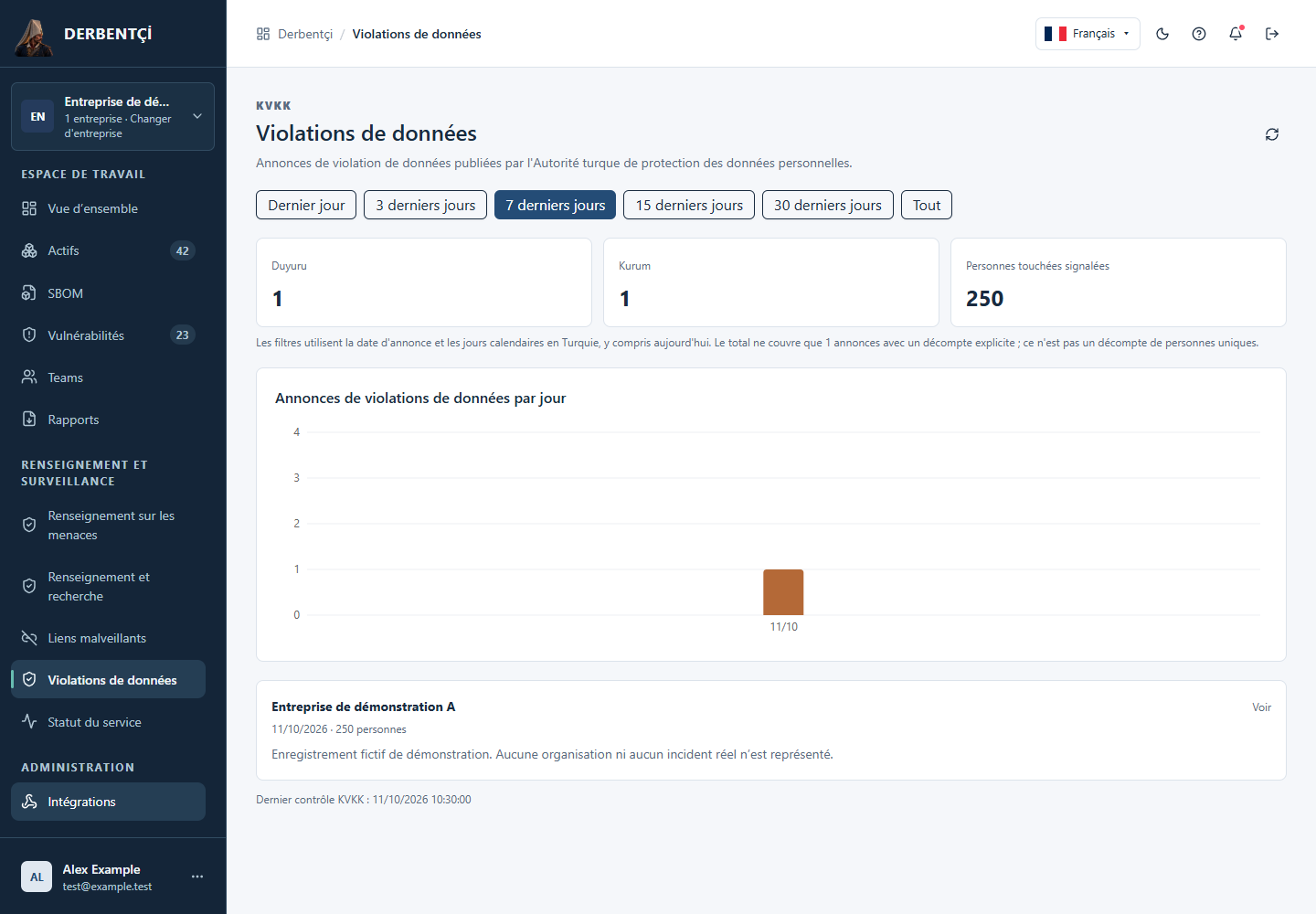Expand the Entreprise de dé... company switcher

pos(112,117)
